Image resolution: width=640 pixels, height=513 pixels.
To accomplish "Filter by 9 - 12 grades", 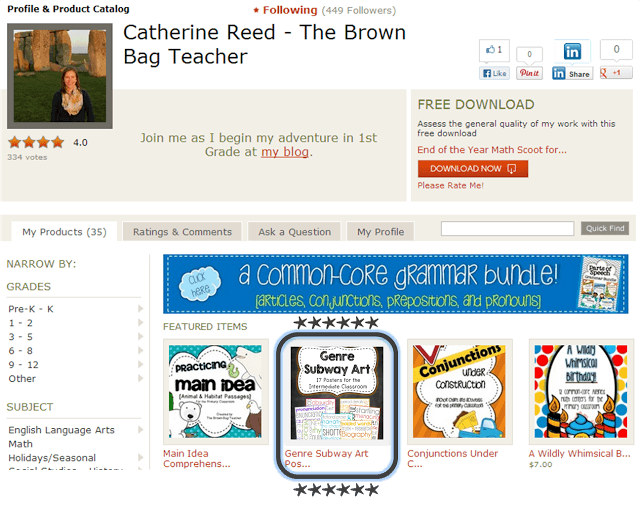I will pyautogui.click(x=24, y=364).
